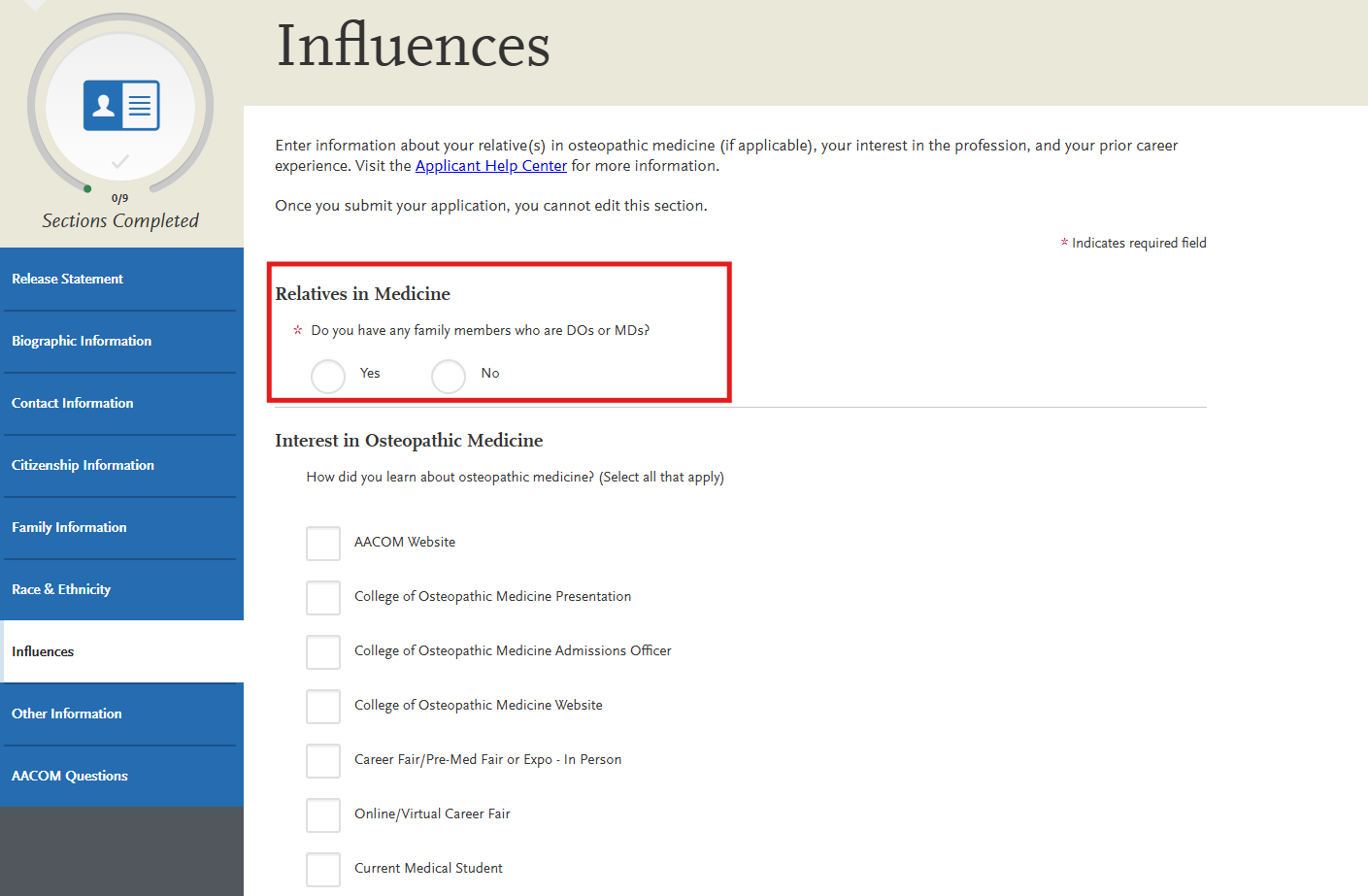Select the Yes radio button
Viewport: 1368px width, 896px height.
coord(327,376)
